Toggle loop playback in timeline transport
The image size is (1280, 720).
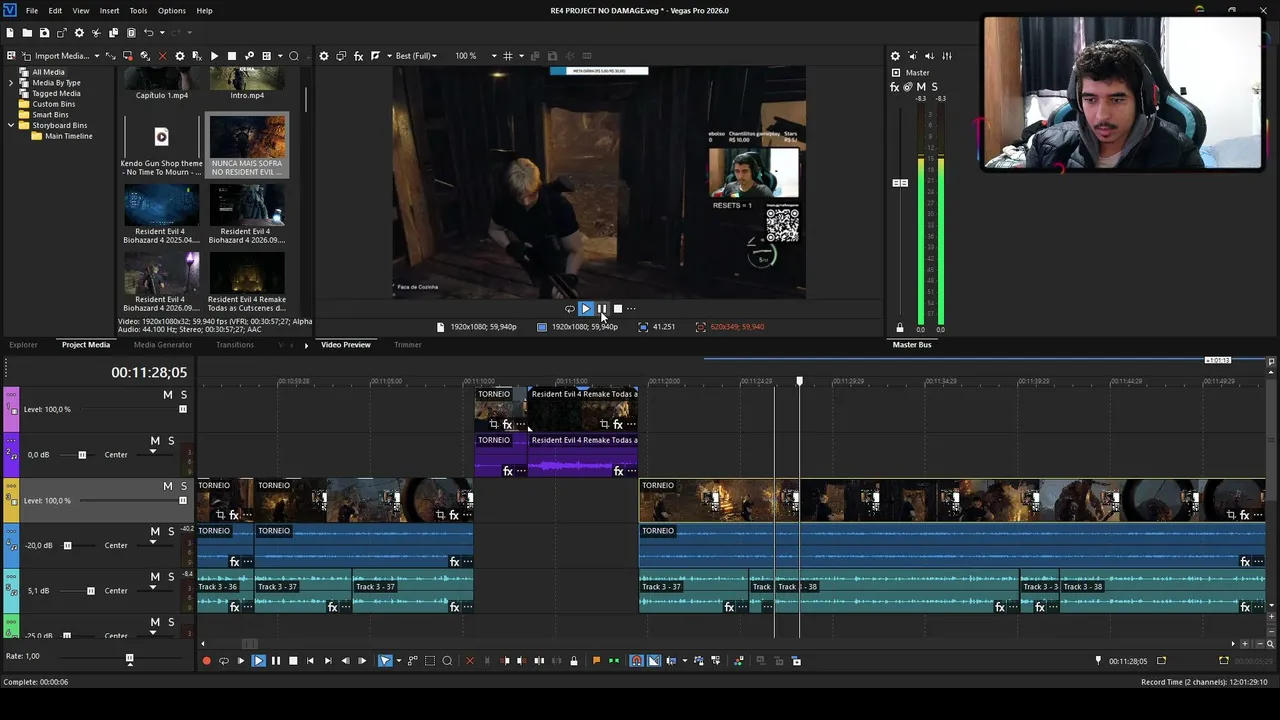pos(223,661)
